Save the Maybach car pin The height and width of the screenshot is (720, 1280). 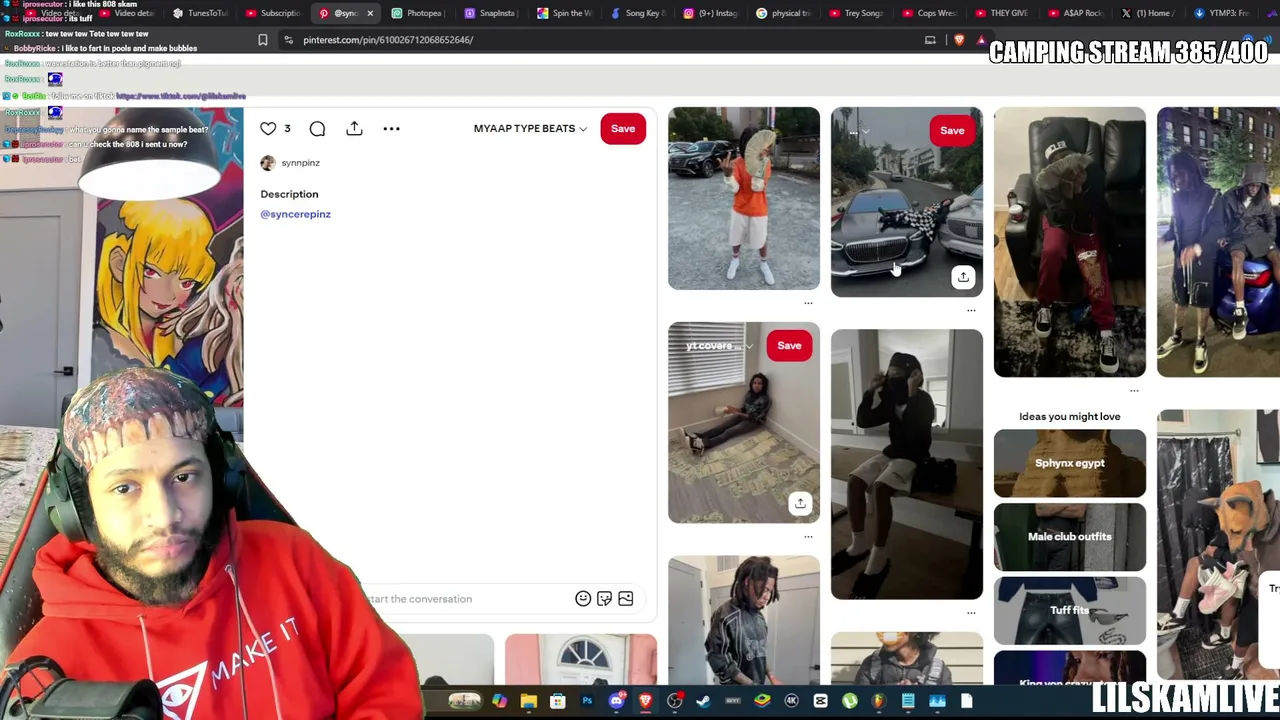pyautogui.click(x=952, y=130)
